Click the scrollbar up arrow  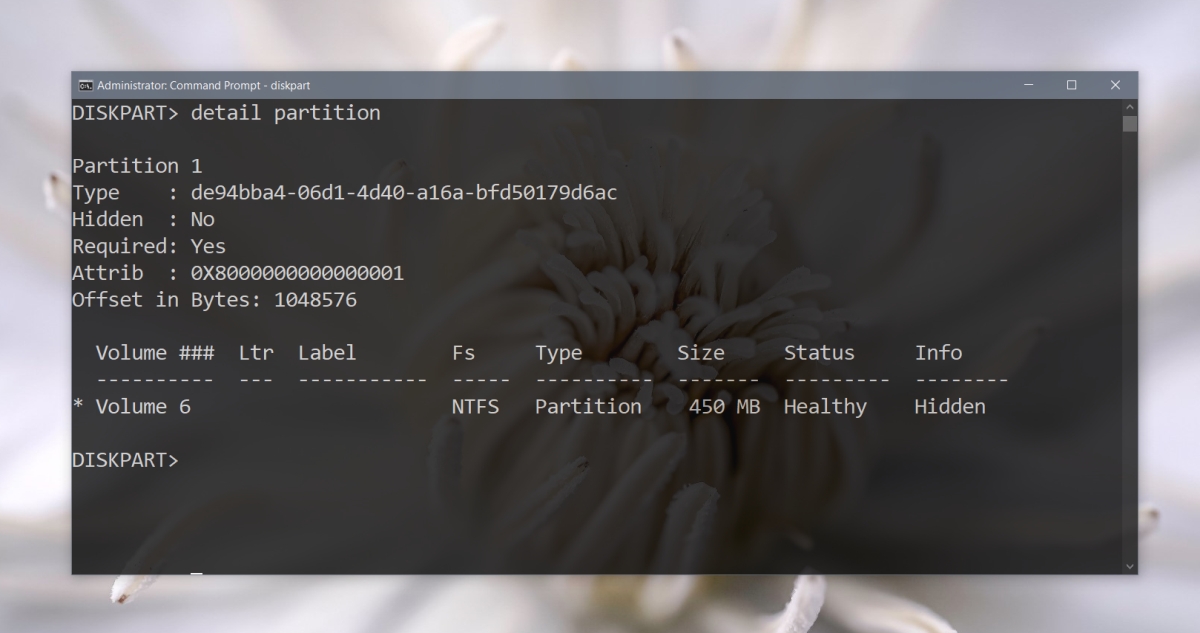1130,106
